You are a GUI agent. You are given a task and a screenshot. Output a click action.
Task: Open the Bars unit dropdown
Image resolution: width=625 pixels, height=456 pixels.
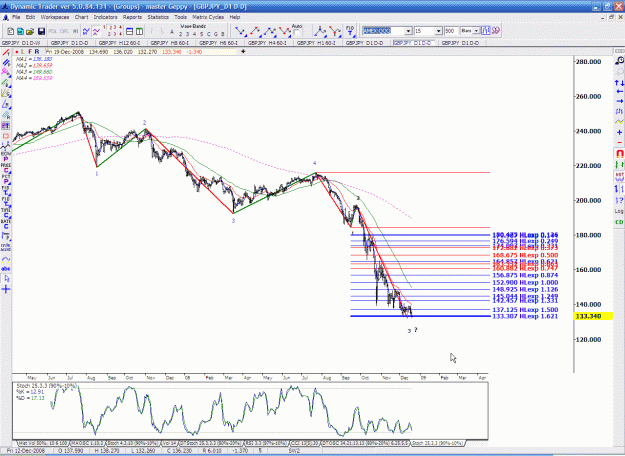(476, 31)
